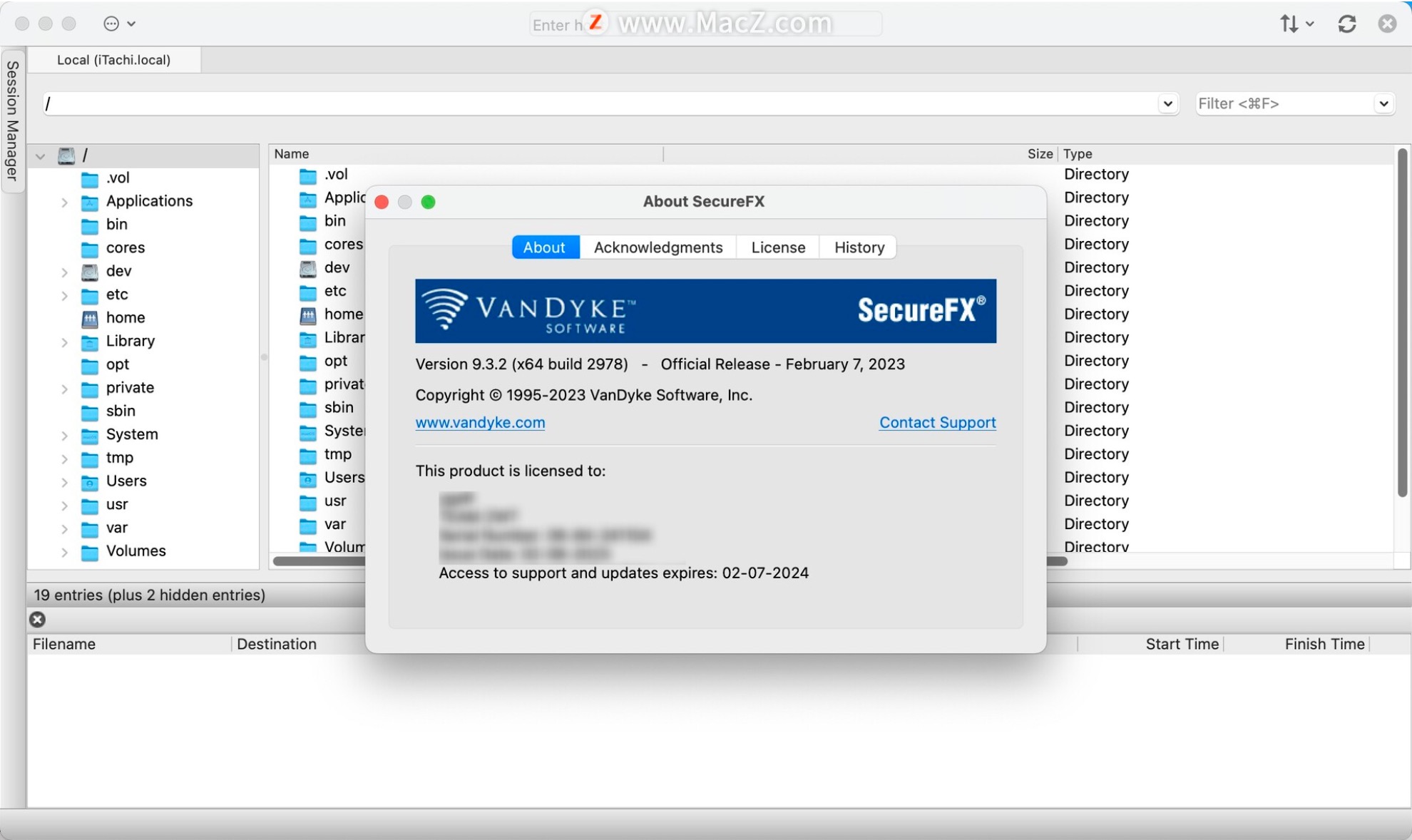Click the root disk icon in tree

pos(66,155)
